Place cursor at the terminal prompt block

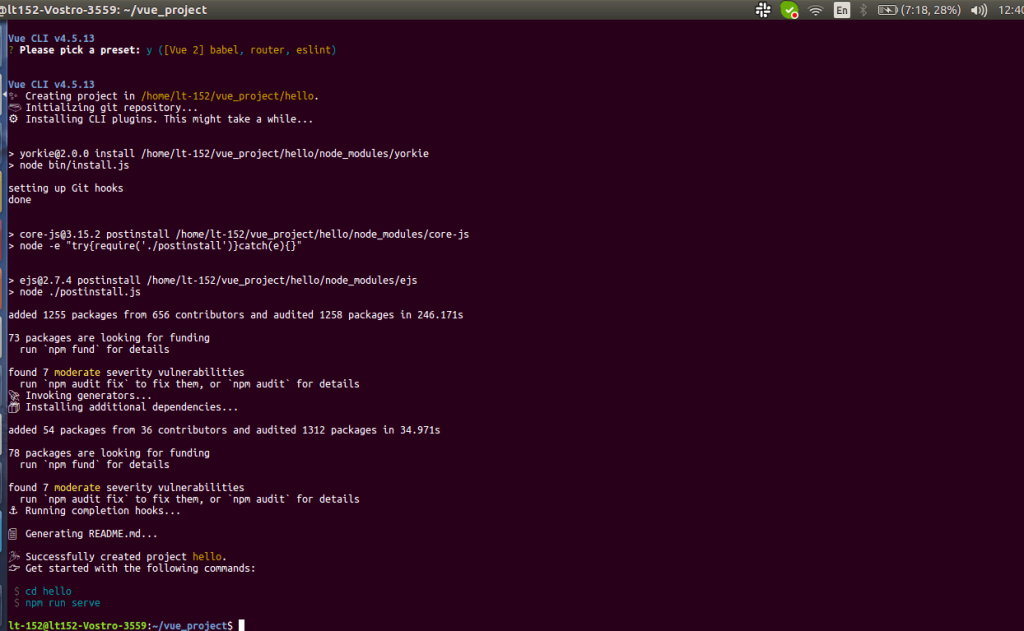(x=241, y=625)
